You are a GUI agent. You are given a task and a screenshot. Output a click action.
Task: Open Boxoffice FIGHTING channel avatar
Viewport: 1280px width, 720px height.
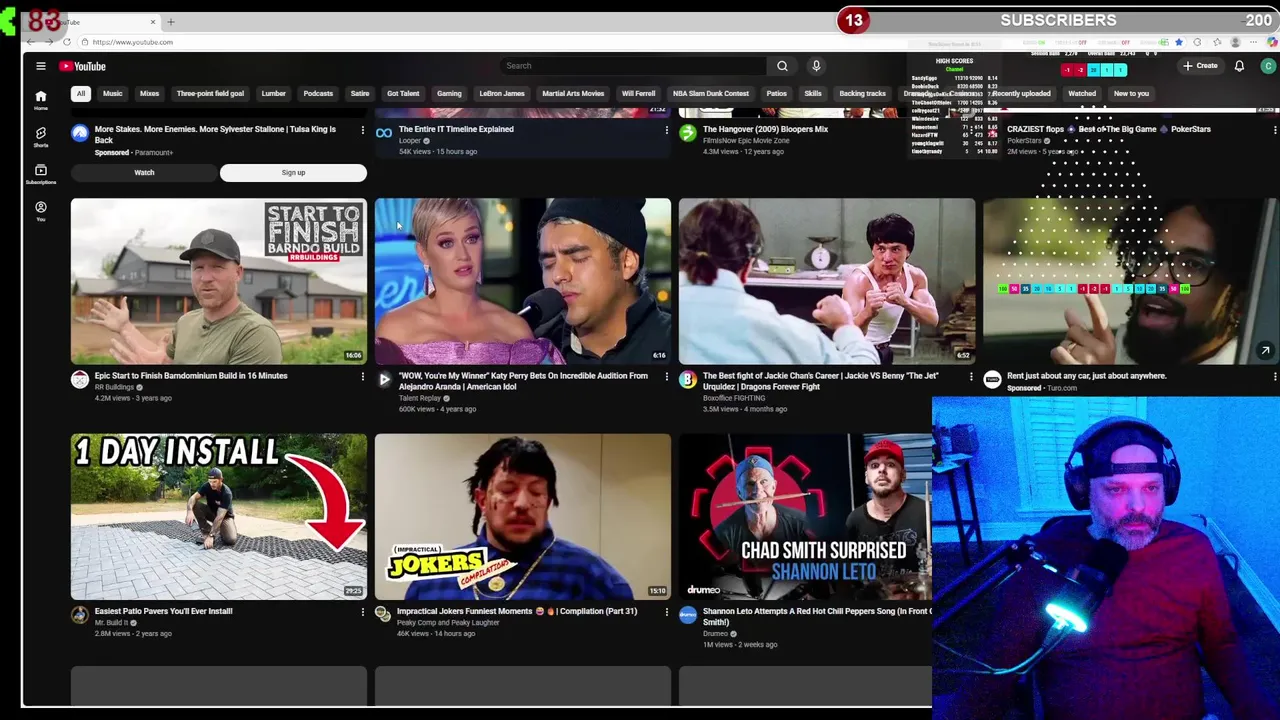coord(688,380)
